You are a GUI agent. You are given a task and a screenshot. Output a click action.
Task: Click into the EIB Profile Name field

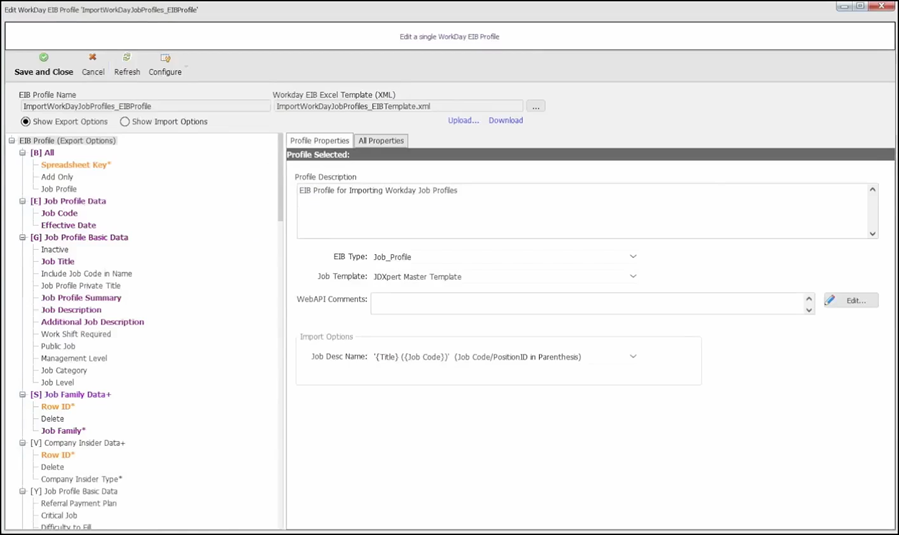click(144, 106)
